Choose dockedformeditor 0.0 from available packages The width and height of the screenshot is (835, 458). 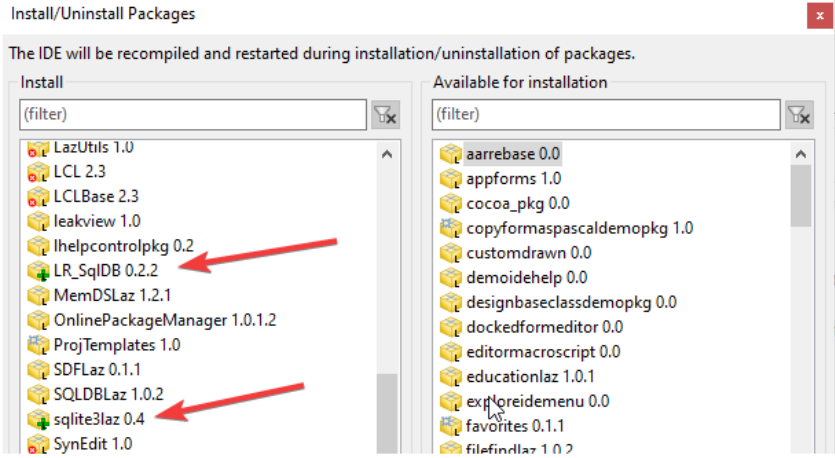coord(544,327)
